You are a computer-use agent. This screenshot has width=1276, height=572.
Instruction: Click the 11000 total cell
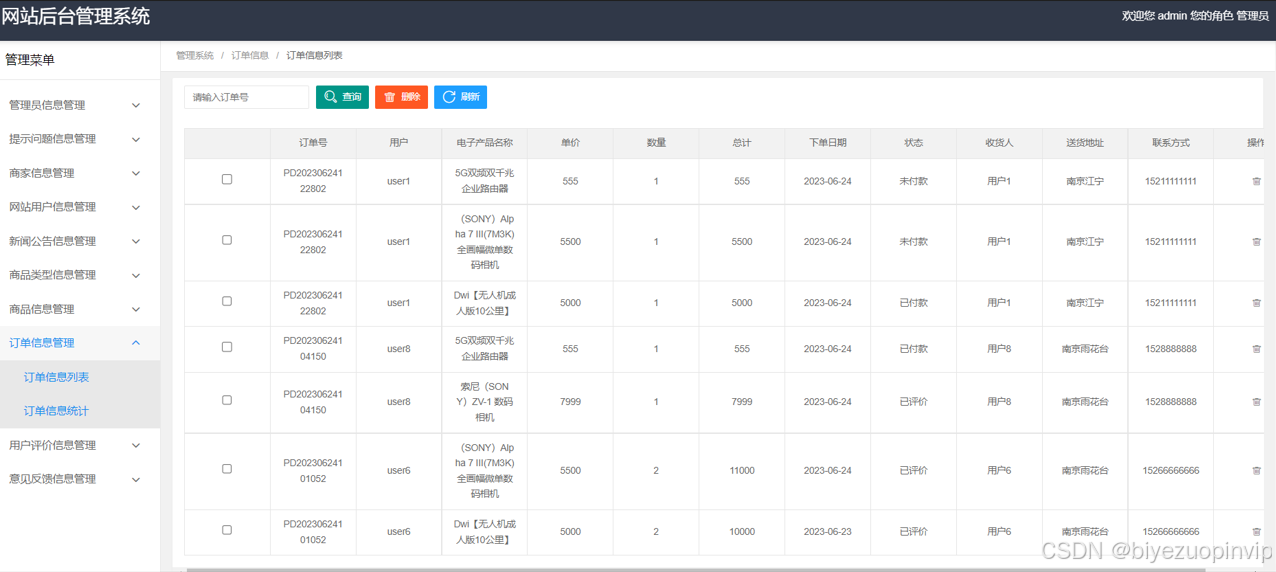(742, 471)
